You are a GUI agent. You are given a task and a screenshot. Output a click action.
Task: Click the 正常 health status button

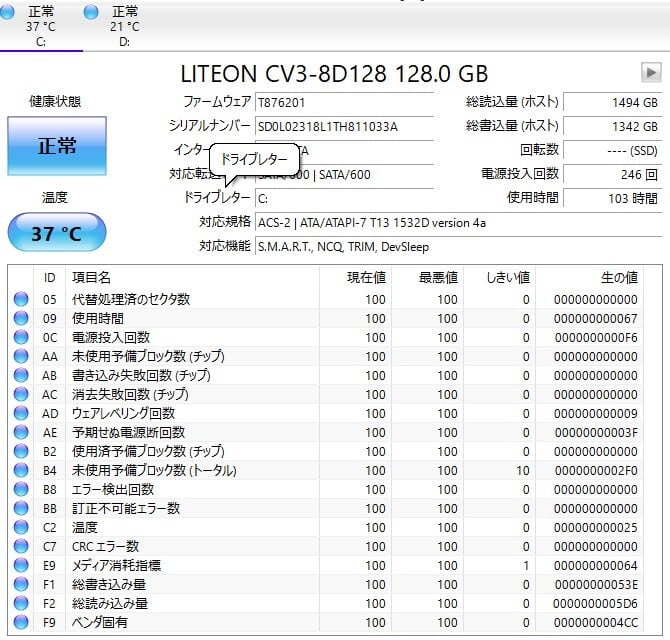click(57, 146)
